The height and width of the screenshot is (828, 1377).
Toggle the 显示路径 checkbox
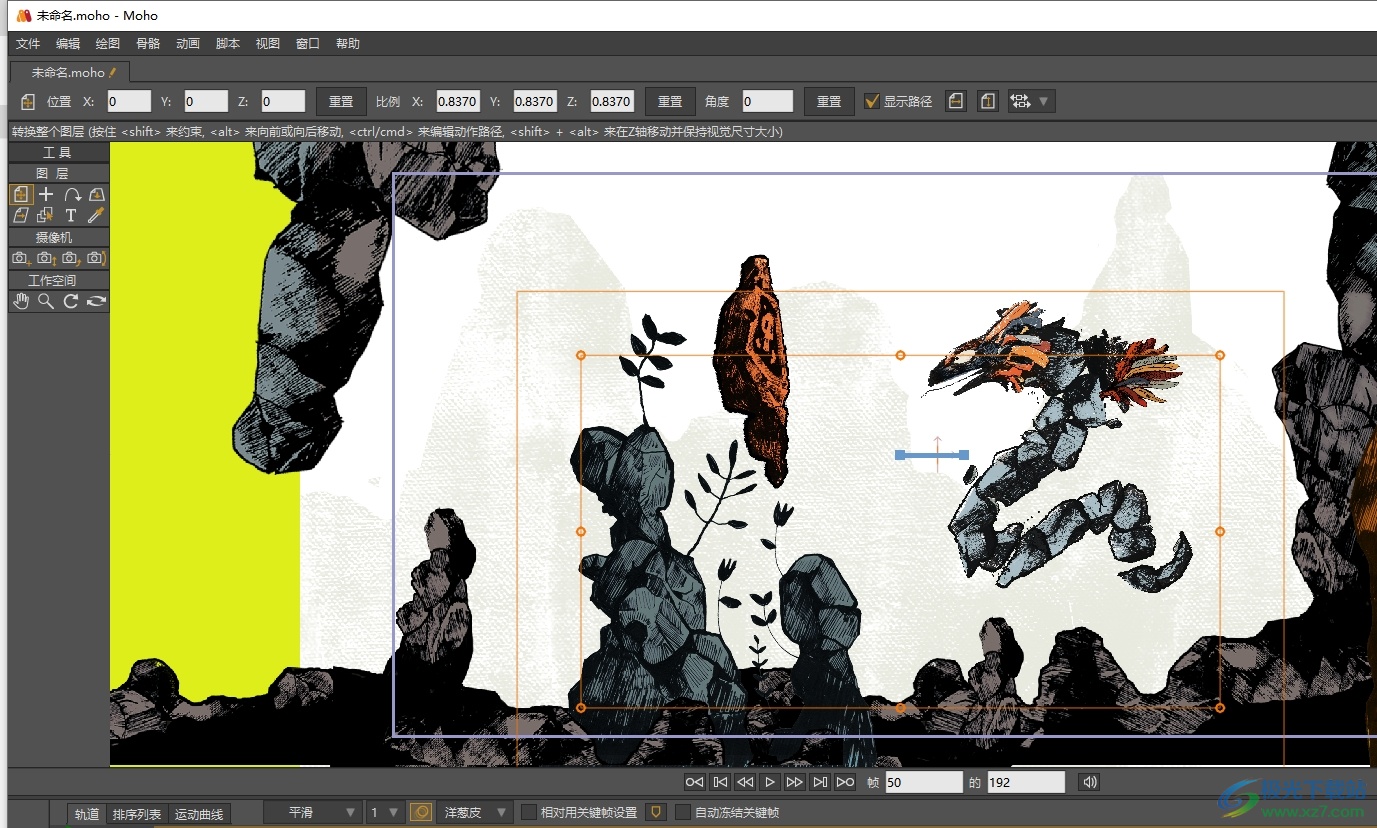tap(872, 101)
